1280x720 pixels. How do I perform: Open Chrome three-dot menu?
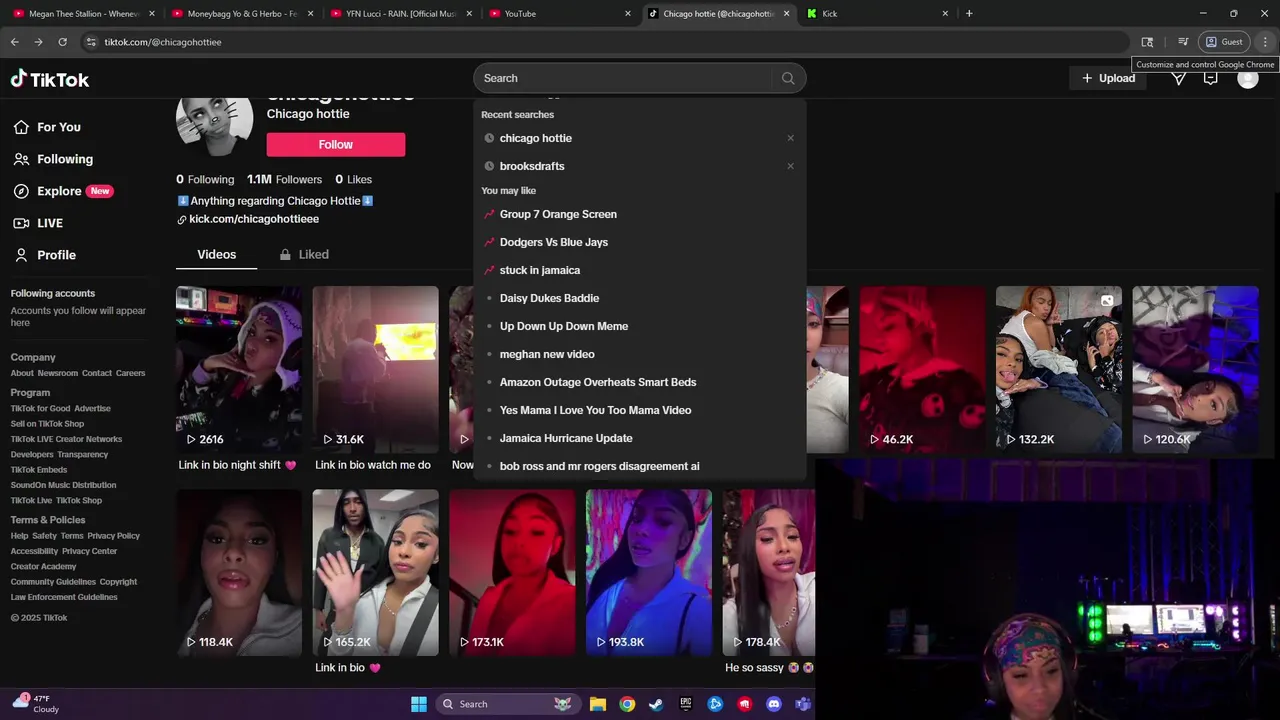(x=1265, y=42)
